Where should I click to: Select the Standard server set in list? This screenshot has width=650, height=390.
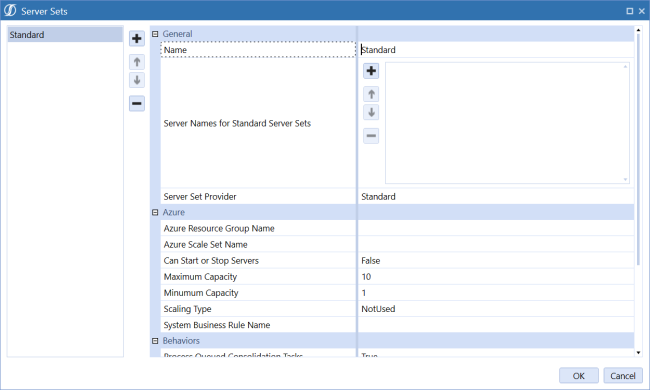[x=65, y=35]
